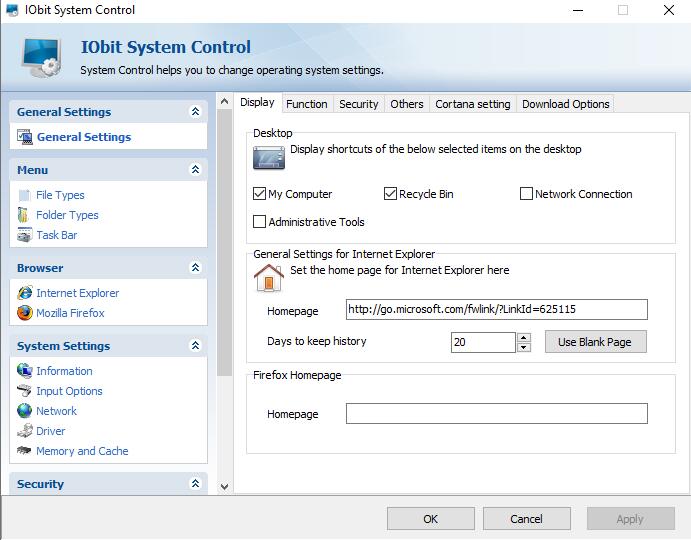Uncheck the Recycle Bin checkbox
Image resolution: width=691 pixels, height=540 pixels.
click(390, 194)
